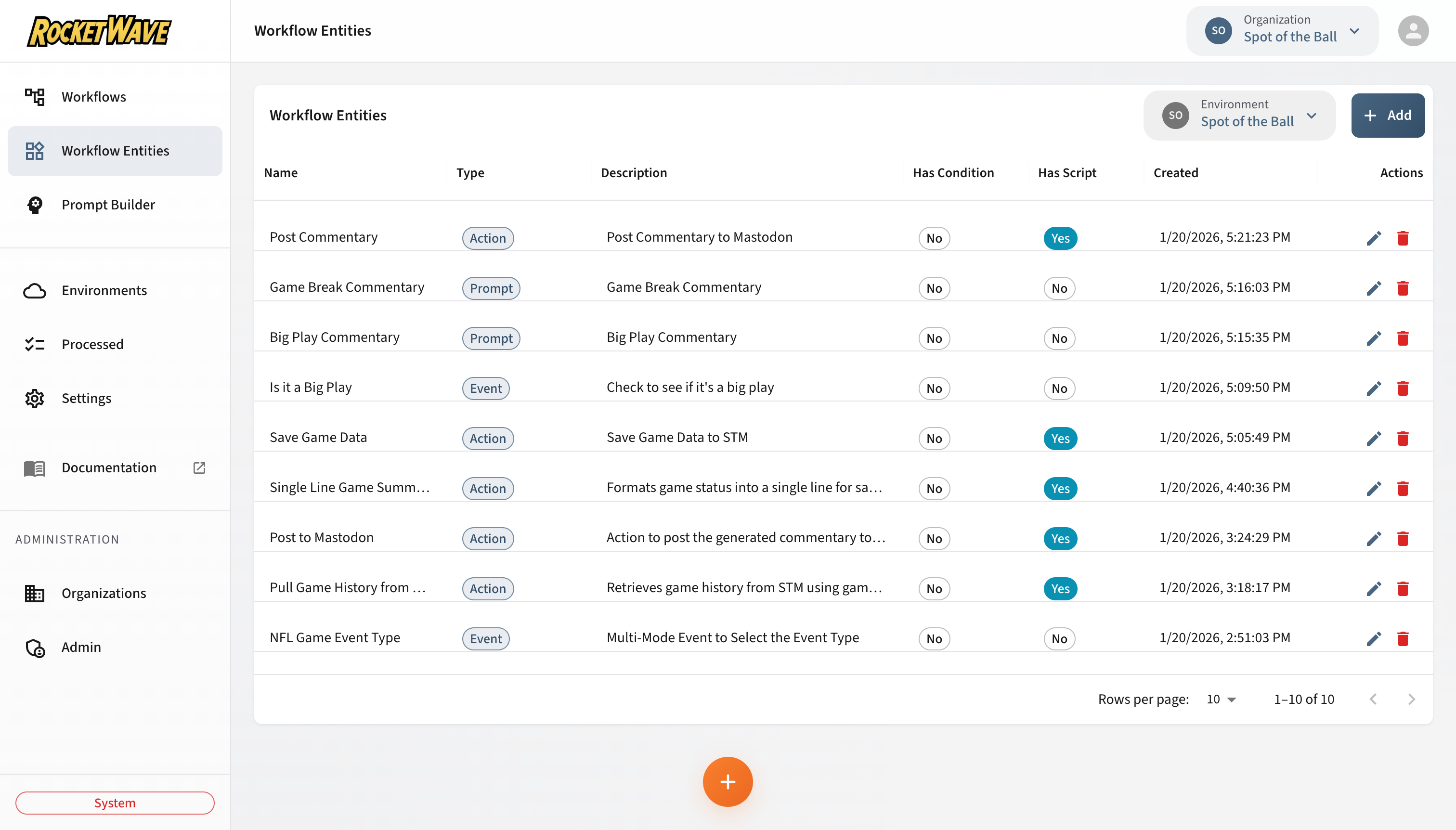1456x830 pixels.
Task: Open Documentation in a new window
Action: click(199, 467)
